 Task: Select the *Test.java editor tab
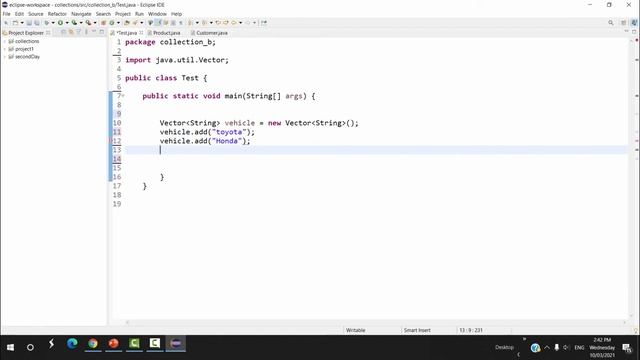coord(127,33)
